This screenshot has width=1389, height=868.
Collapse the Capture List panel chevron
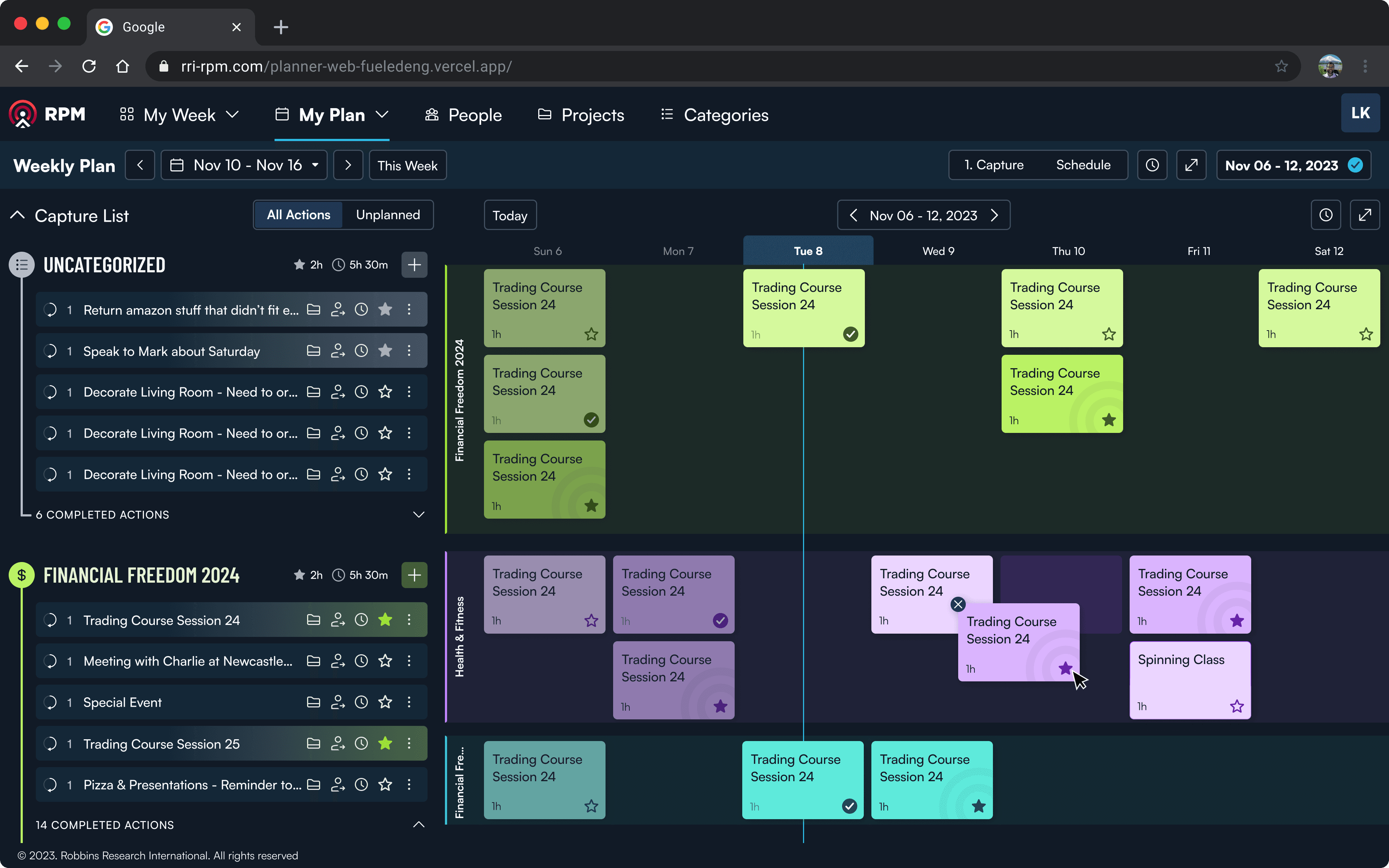(18, 215)
